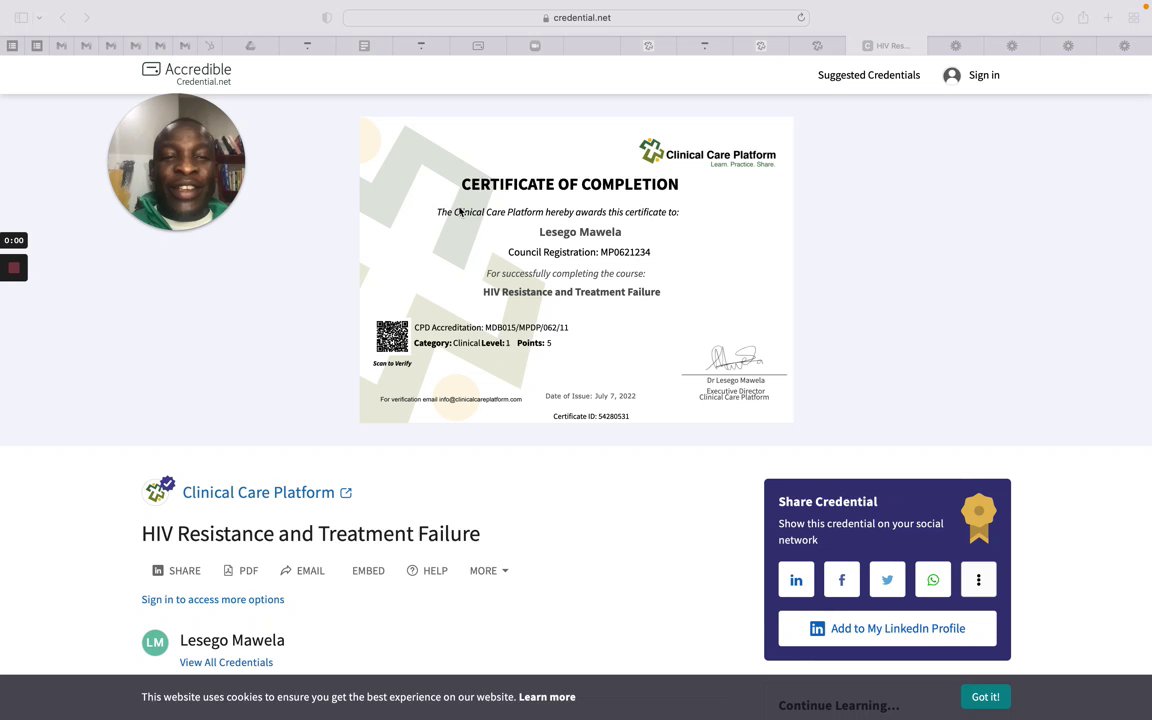
Task: Open the Safari sidebar dropdown chevron
Action: [39, 18]
